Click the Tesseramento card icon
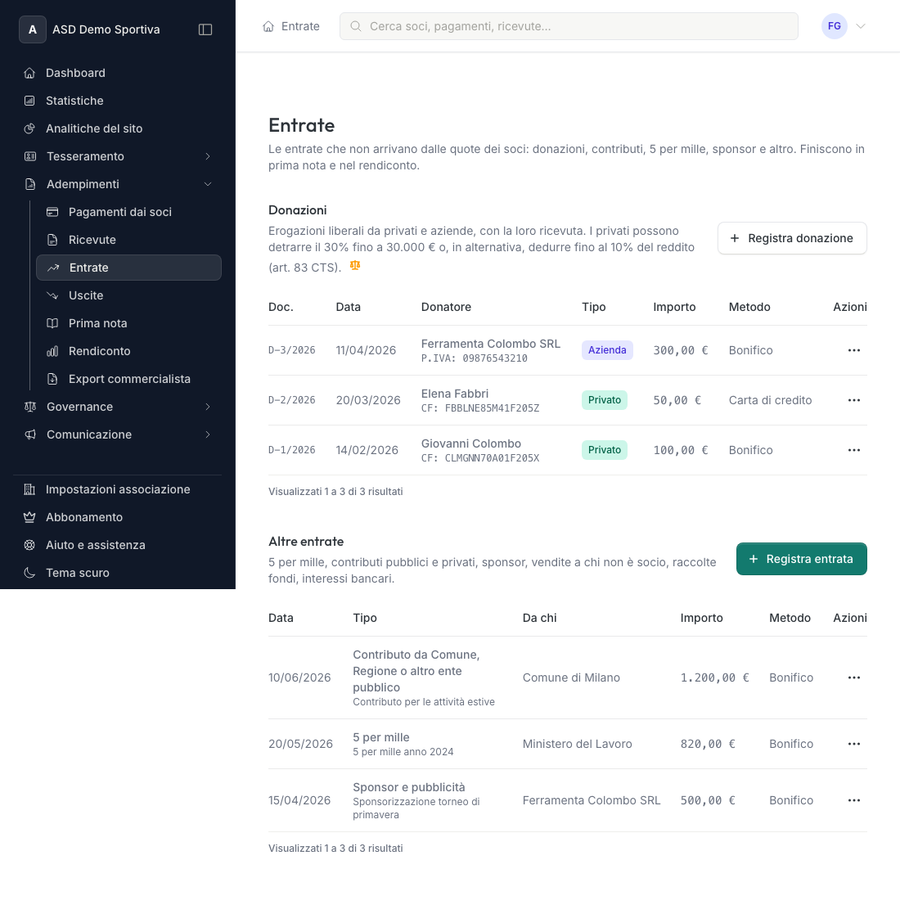The width and height of the screenshot is (900, 914). (30, 156)
